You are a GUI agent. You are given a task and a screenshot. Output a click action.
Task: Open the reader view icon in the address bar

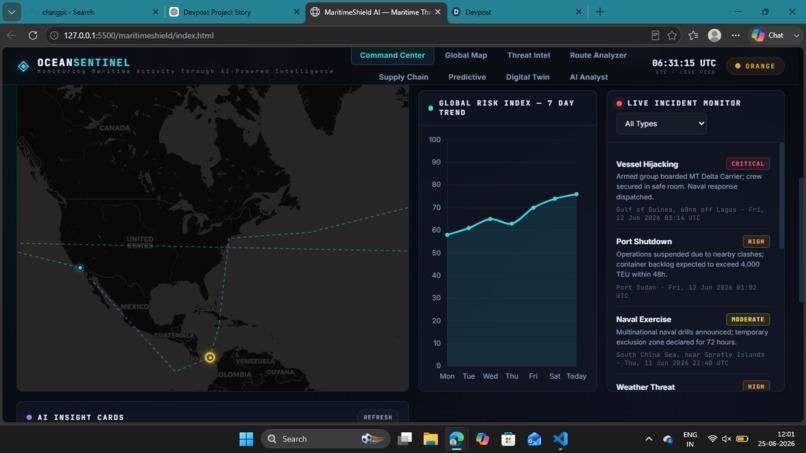pos(655,35)
